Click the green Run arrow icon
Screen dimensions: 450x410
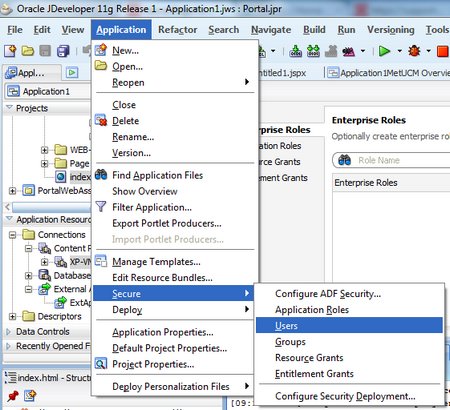pyautogui.click(x=385, y=51)
